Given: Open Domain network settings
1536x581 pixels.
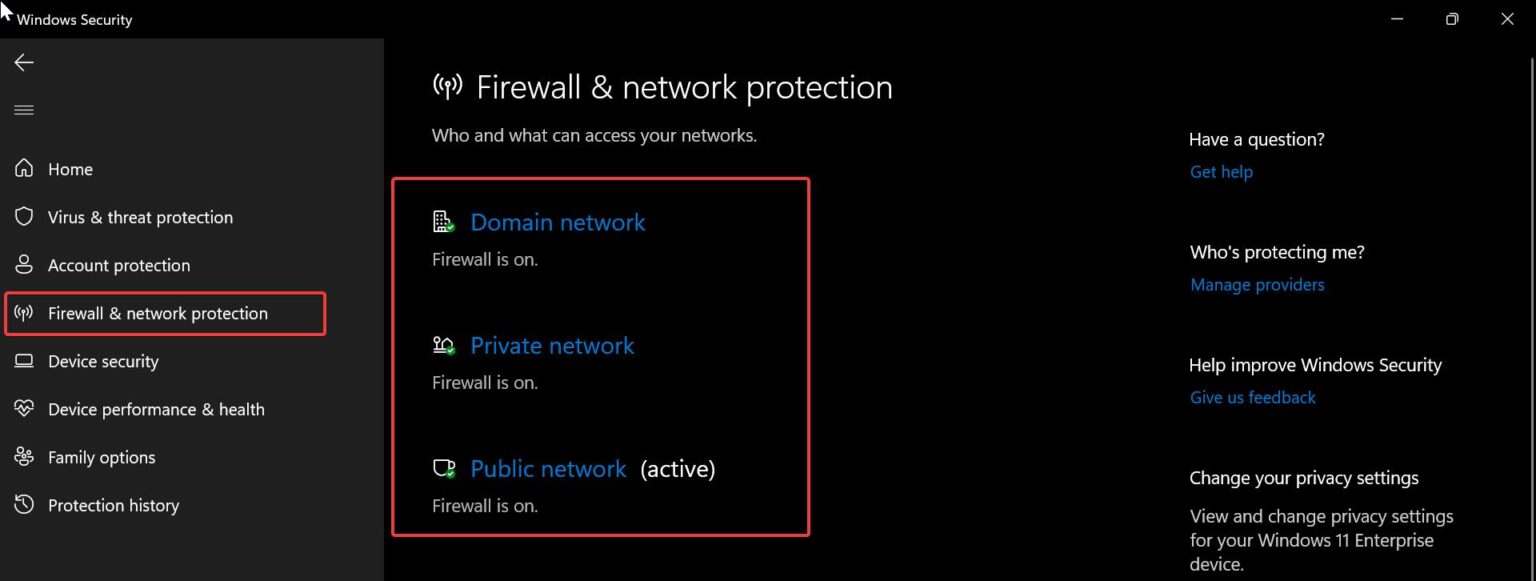Looking at the screenshot, I should (558, 222).
